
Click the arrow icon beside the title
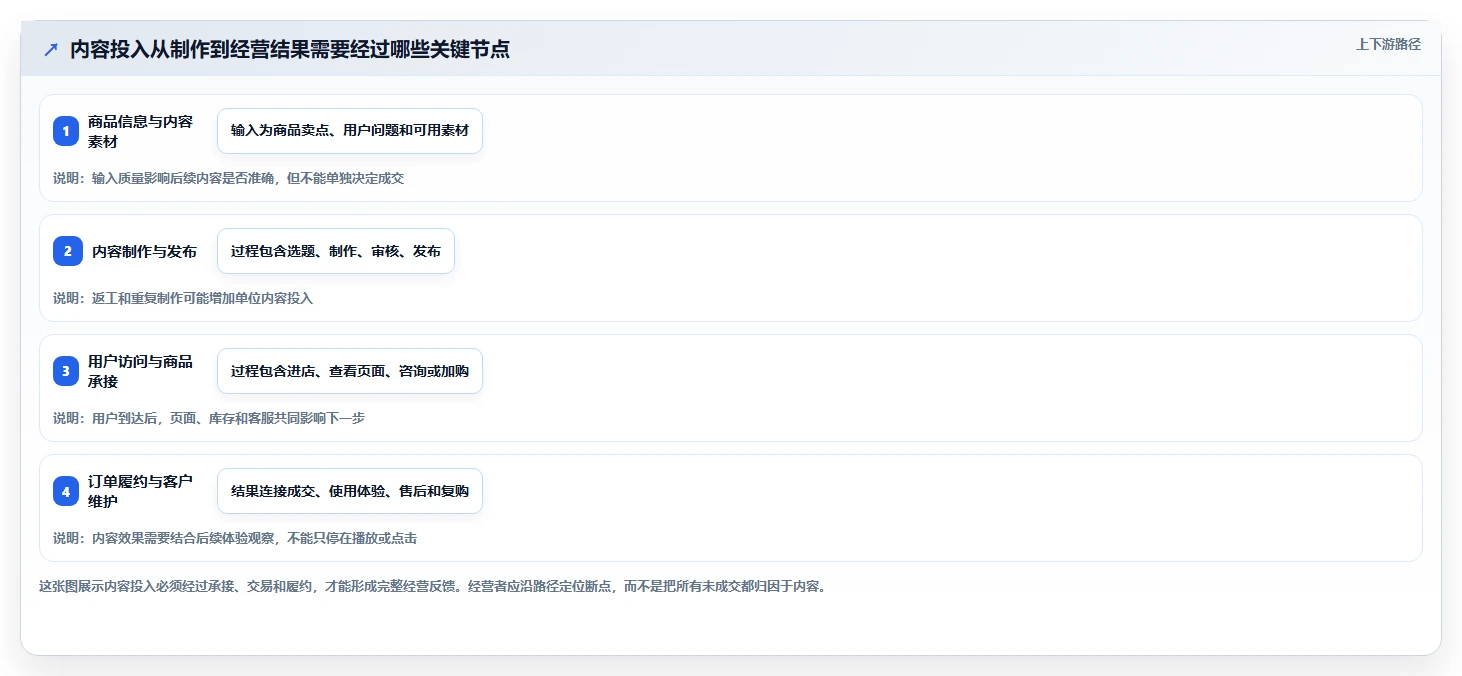pos(51,50)
